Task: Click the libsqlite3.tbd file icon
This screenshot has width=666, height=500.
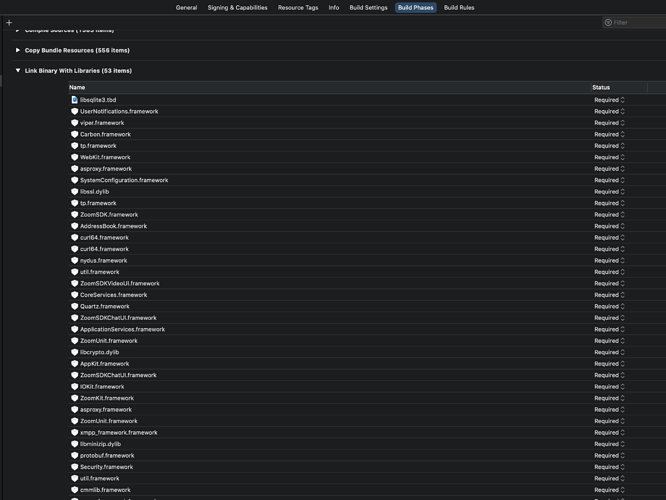Action: point(75,100)
